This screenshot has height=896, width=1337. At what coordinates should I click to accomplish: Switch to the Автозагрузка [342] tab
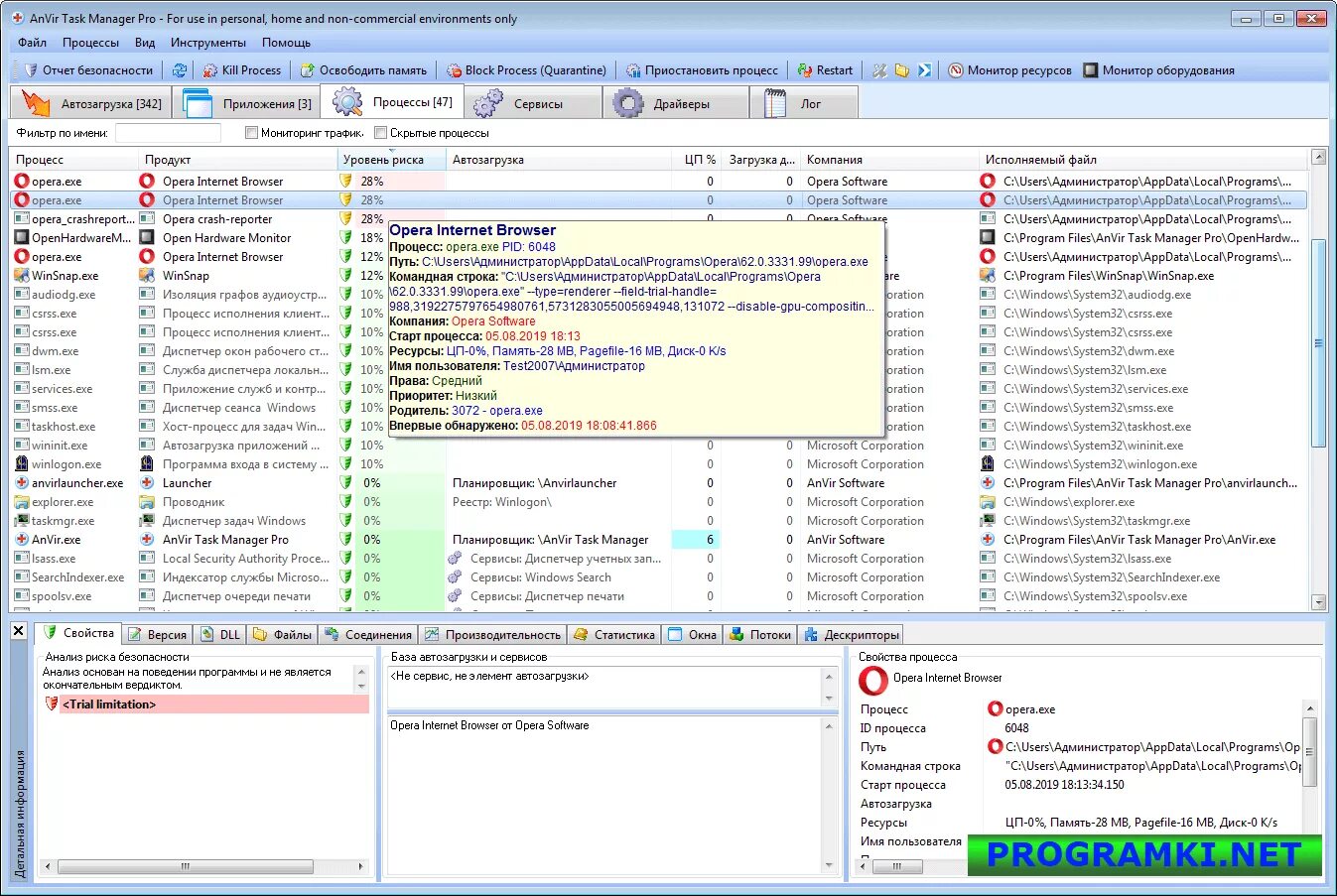pyautogui.click(x=91, y=103)
